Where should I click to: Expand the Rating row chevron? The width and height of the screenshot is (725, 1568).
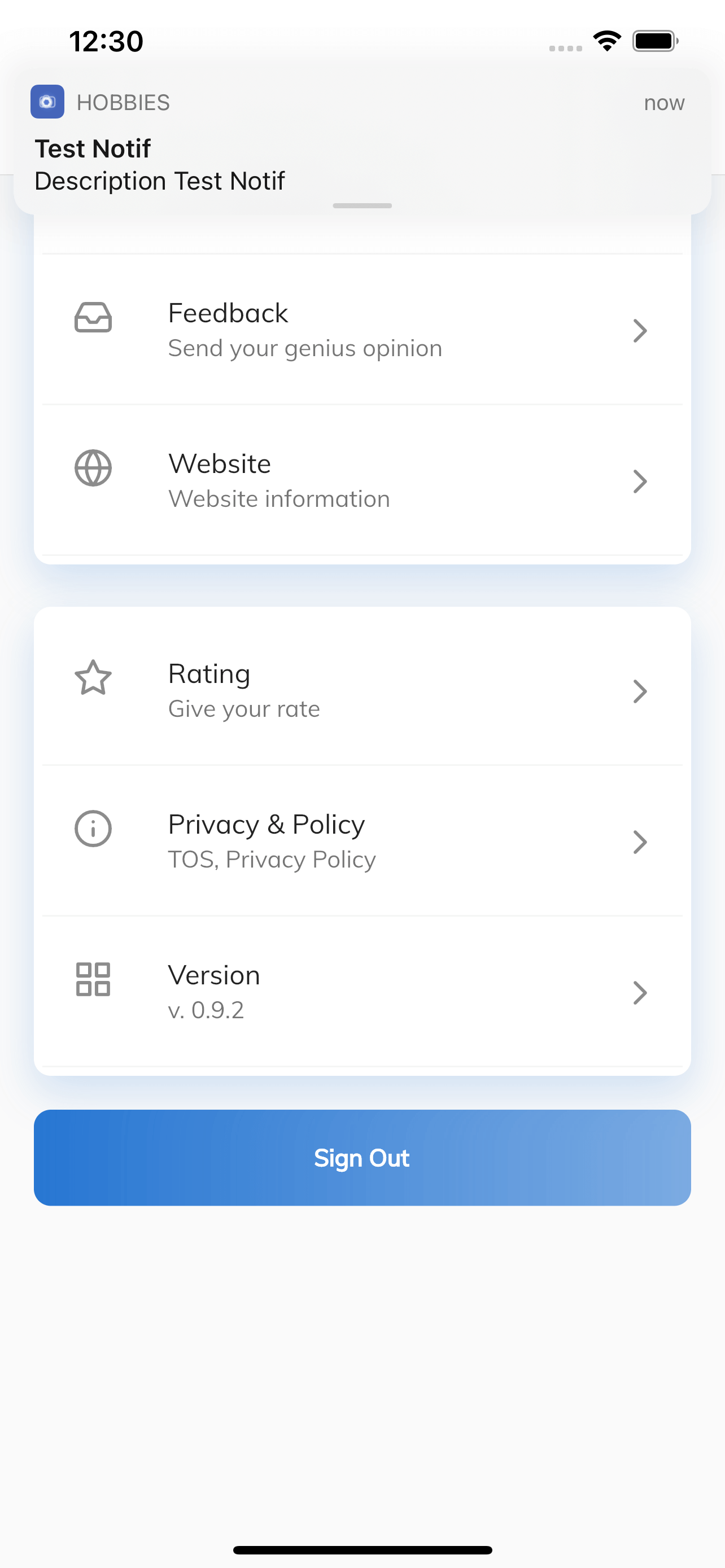(640, 691)
